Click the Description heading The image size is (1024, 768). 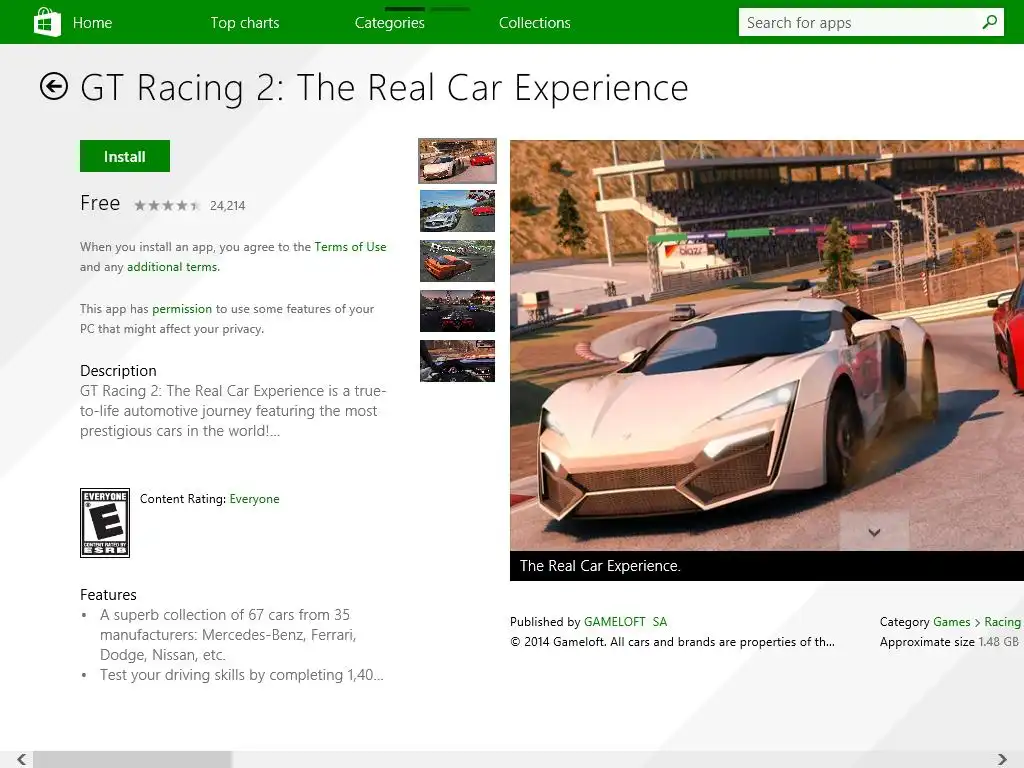click(x=118, y=370)
